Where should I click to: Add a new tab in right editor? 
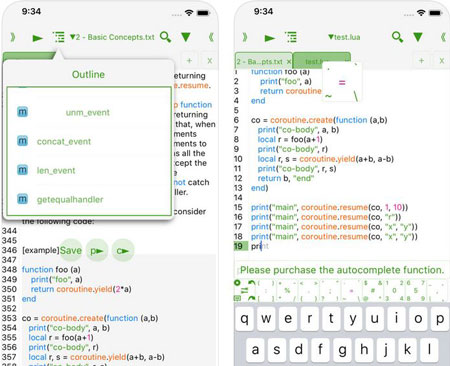click(x=421, y=61)
